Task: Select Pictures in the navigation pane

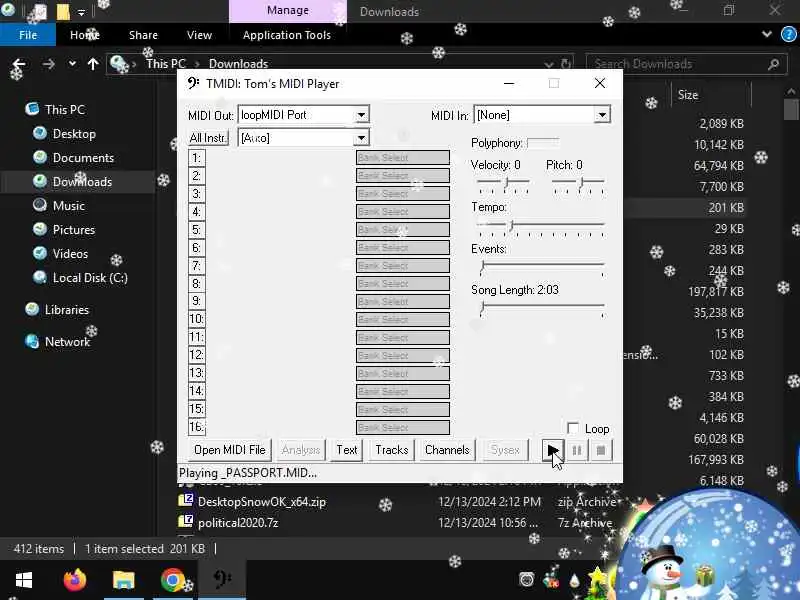Action: [74, 230]
